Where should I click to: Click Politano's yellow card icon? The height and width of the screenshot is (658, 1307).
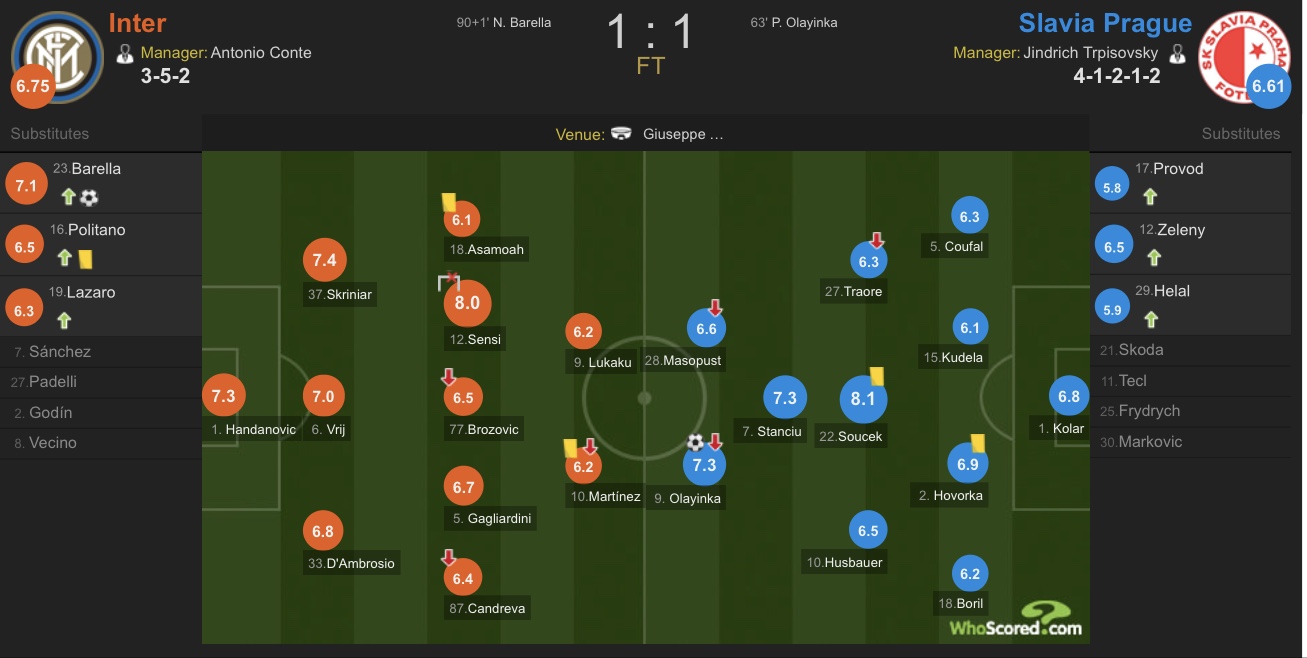click(86, 258)
